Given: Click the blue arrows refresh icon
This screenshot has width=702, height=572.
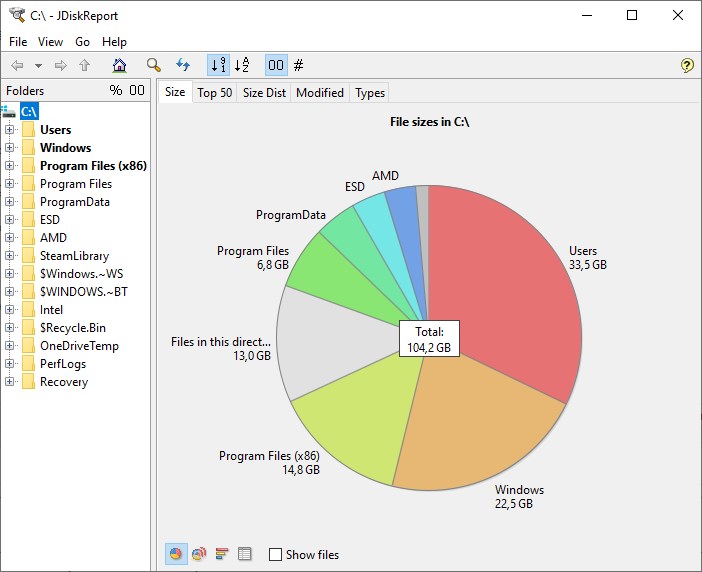Looking at the screenshot, I should click(x=183, y=65).
